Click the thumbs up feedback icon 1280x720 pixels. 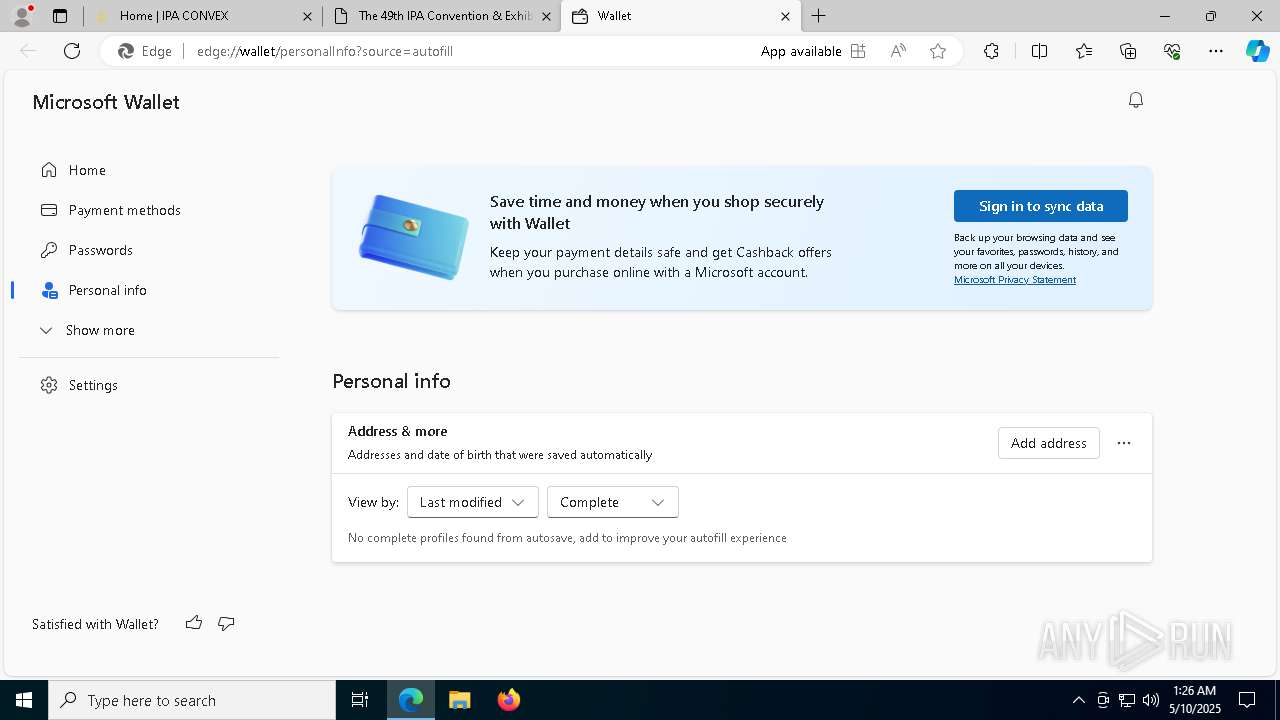click(x=194, y=623)
